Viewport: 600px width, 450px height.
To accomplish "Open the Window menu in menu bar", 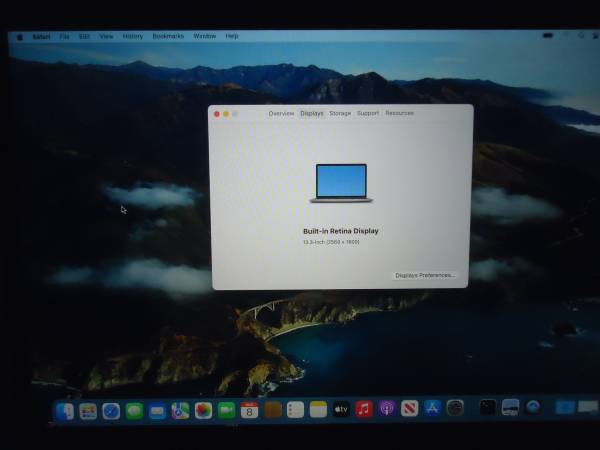I will click(204, 36).
